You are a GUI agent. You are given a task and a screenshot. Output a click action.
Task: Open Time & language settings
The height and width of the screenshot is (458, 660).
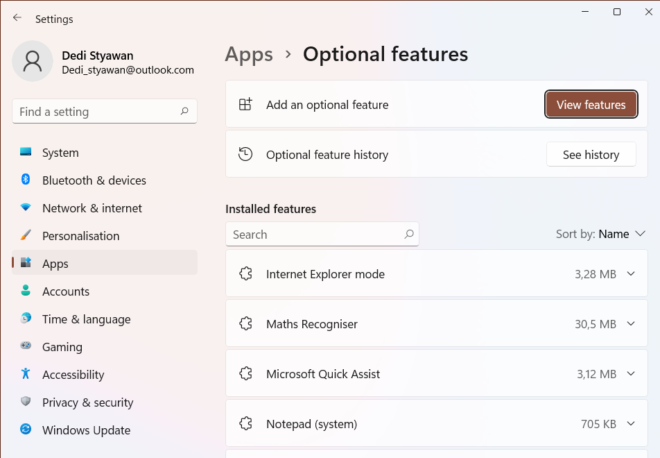pyautogui.click(x=105, y=319)
